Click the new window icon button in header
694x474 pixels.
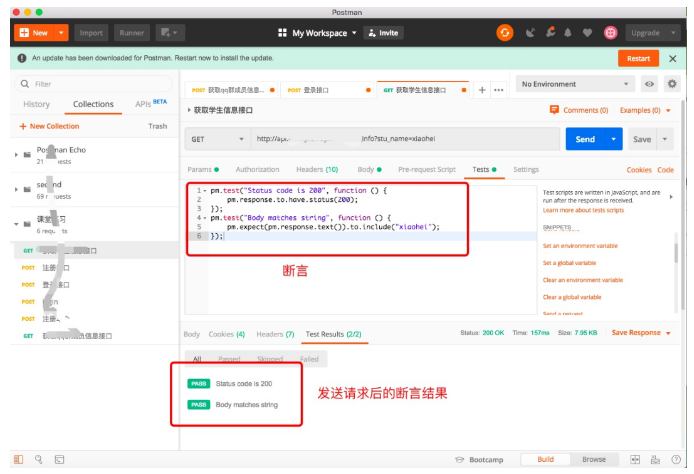point(170,33)
